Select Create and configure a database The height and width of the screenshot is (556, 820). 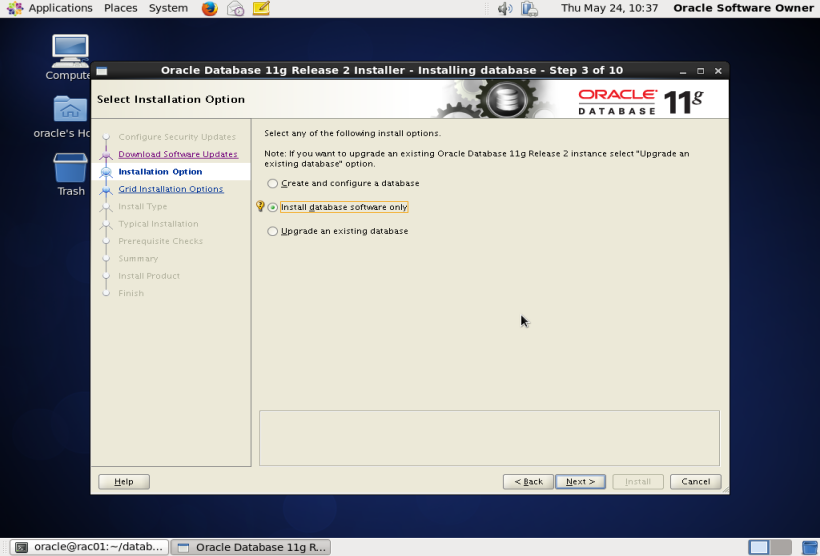344,184
